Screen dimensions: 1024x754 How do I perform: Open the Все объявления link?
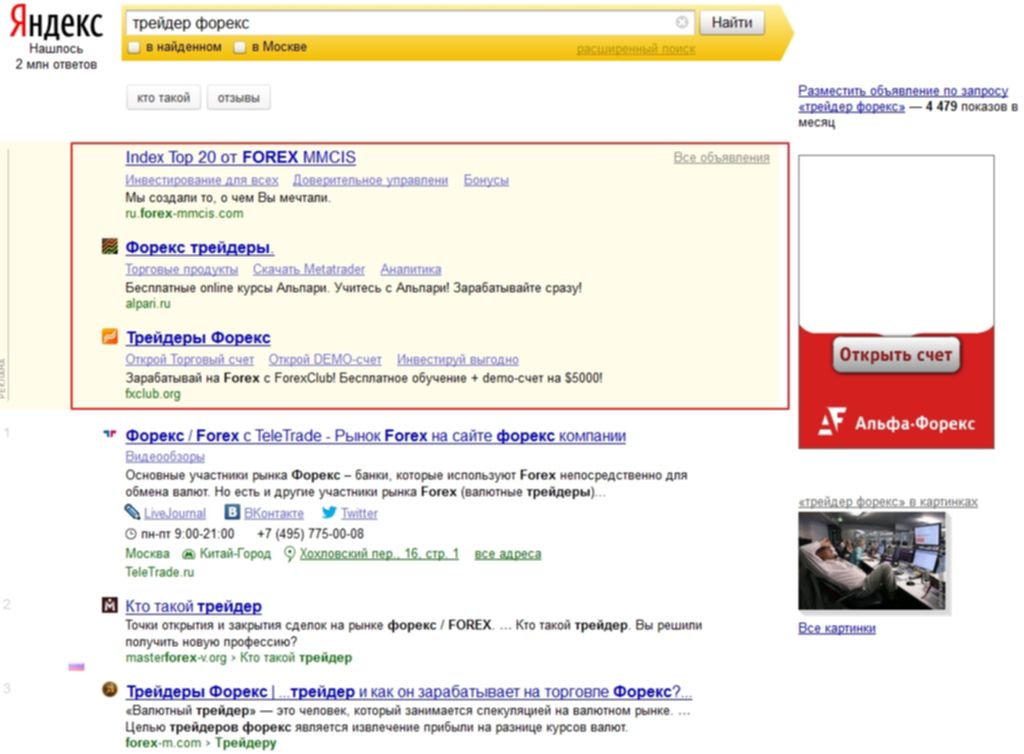tap(722, 157)
